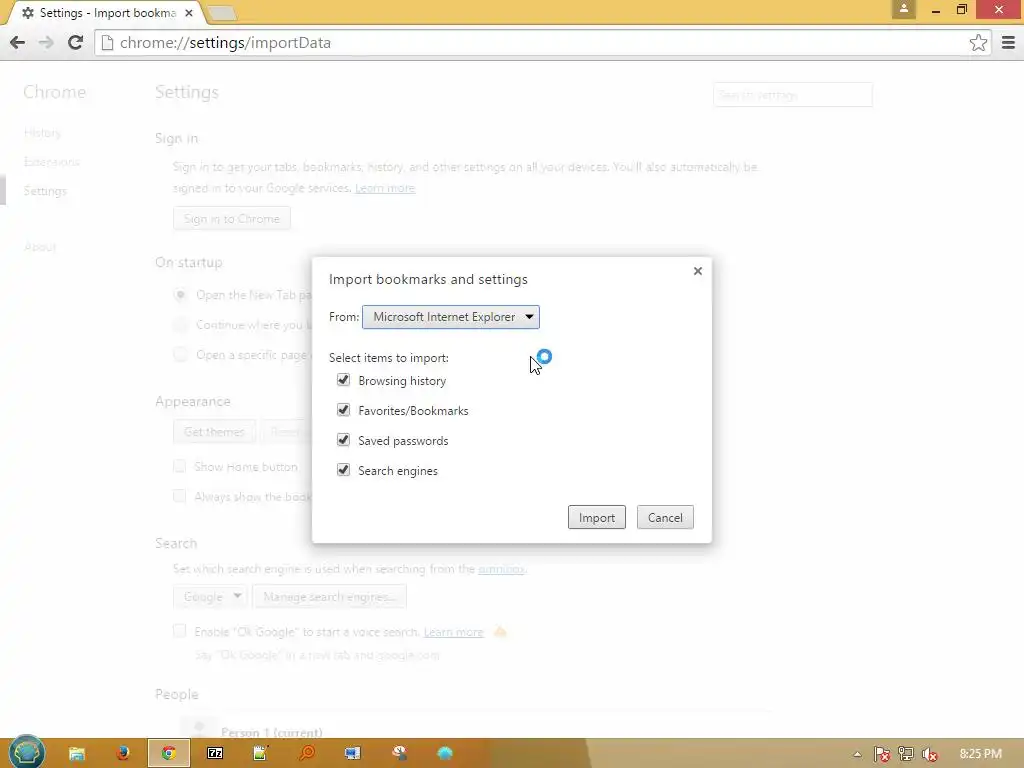
Task: Click the browser forward arrow
Action: (x=46, y=42)
